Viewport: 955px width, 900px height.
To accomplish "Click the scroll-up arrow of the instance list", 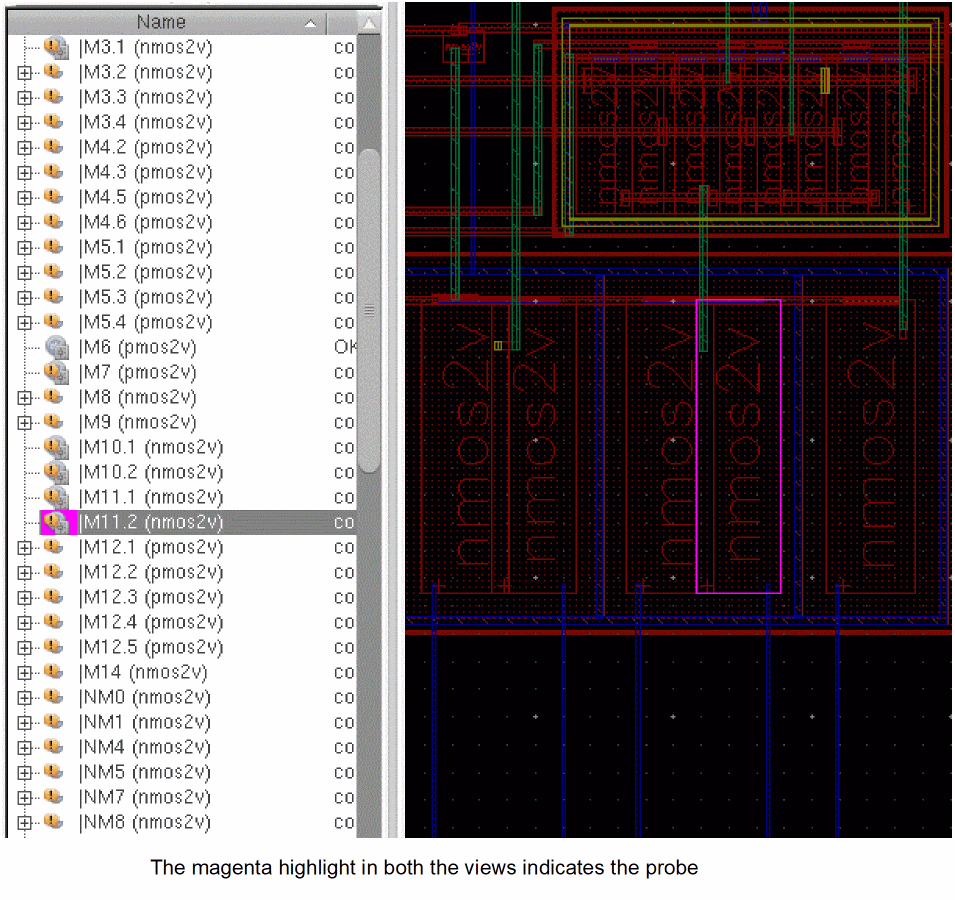I will (369, 23).
